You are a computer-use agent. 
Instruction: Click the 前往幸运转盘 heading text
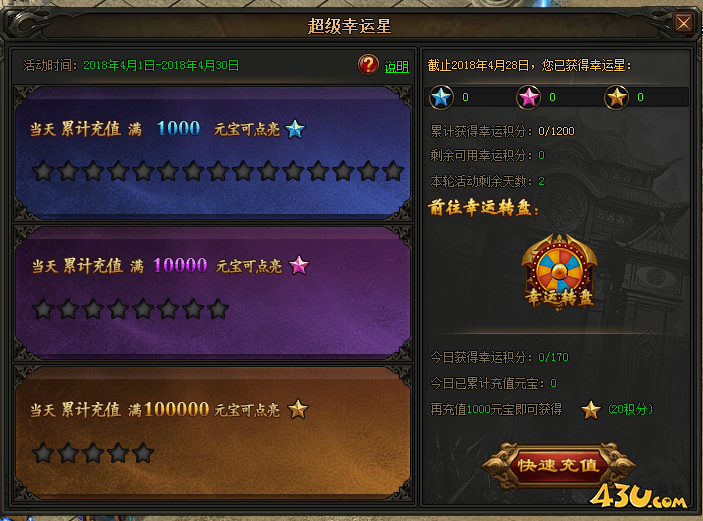(x=483, y=208)
